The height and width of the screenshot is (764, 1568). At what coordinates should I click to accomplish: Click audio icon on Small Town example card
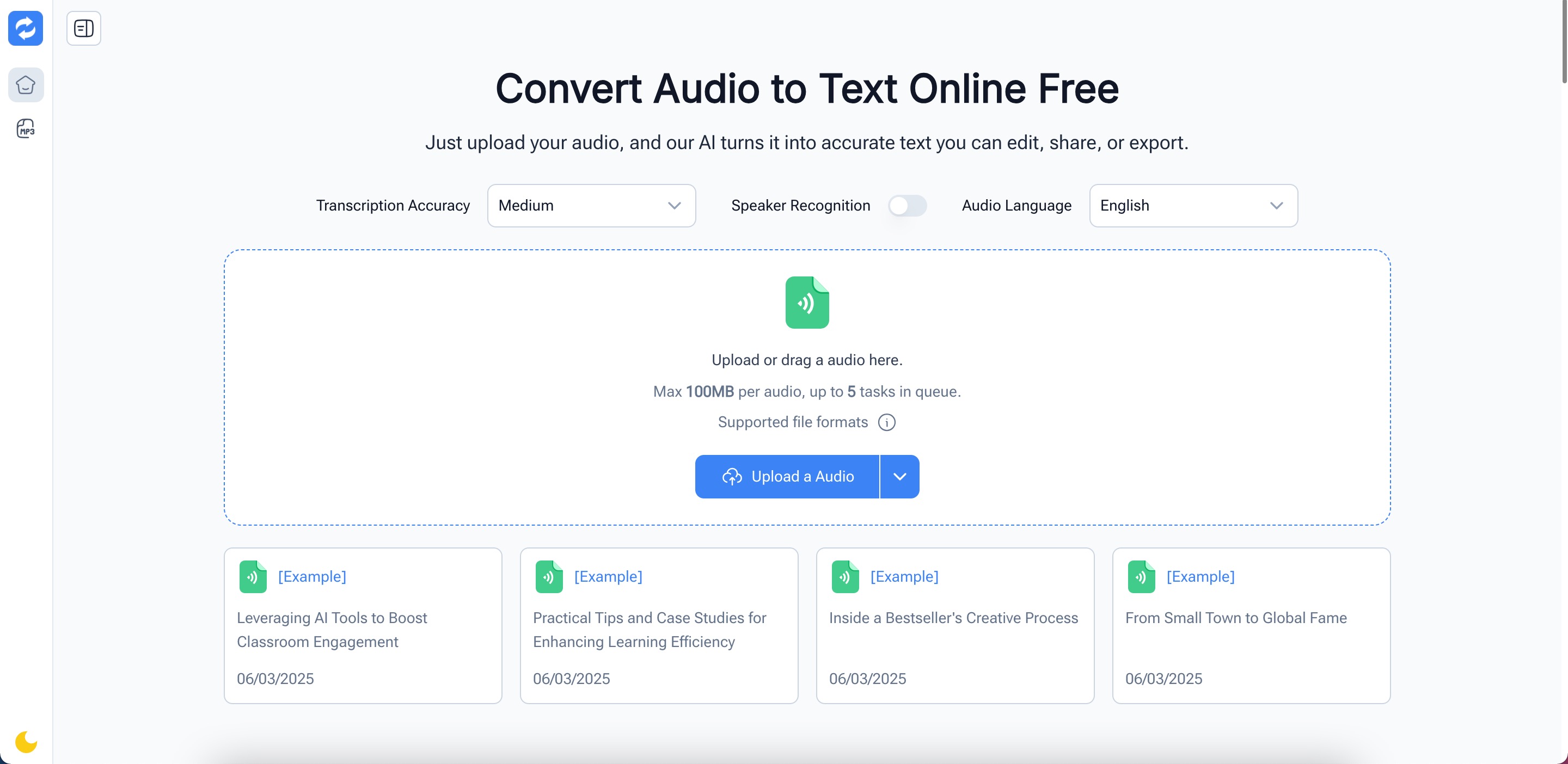pos(1141,577)
